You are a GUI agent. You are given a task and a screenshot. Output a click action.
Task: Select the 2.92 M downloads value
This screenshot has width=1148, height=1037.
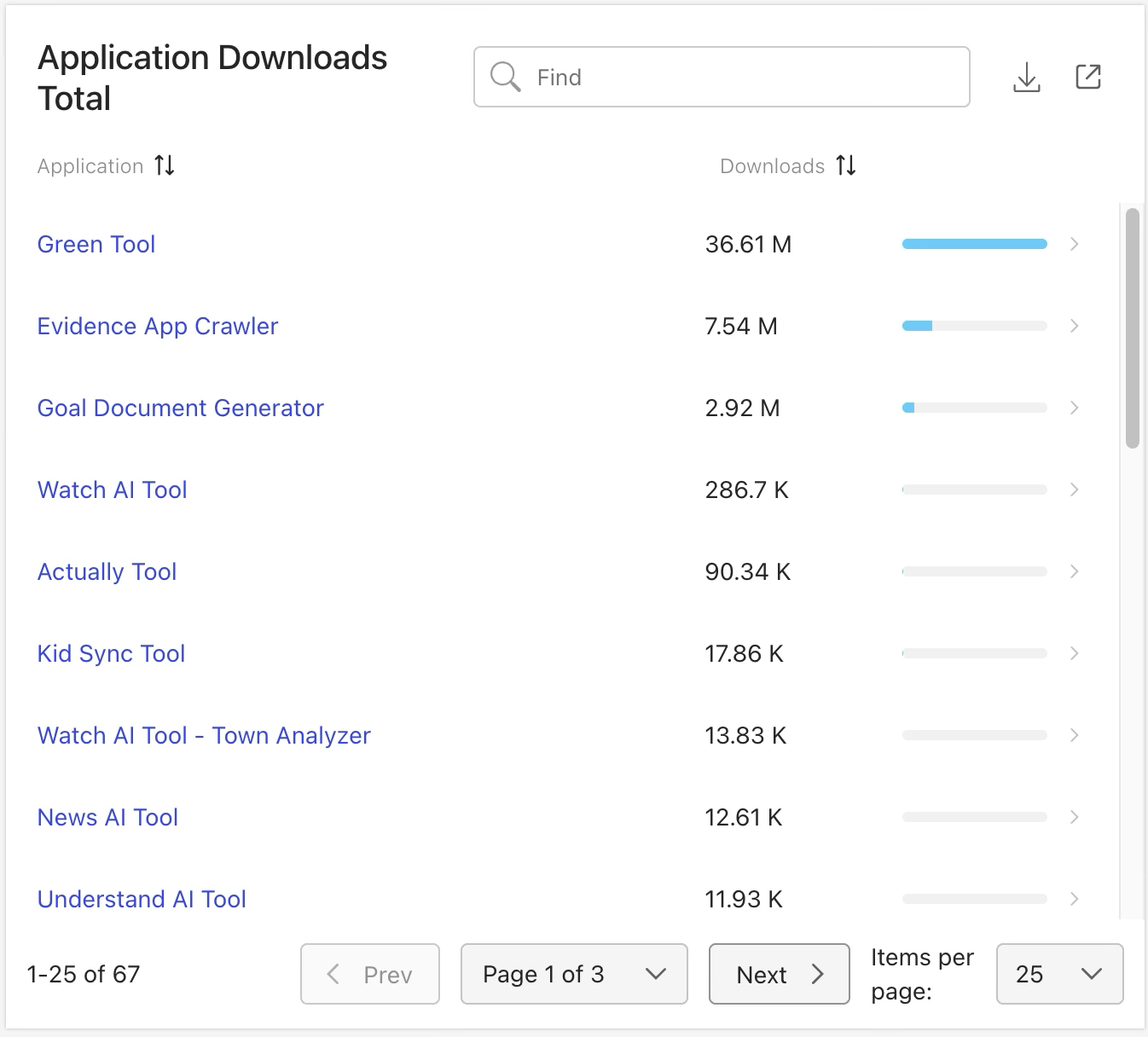pyautogui.click(x=743, y=408)
